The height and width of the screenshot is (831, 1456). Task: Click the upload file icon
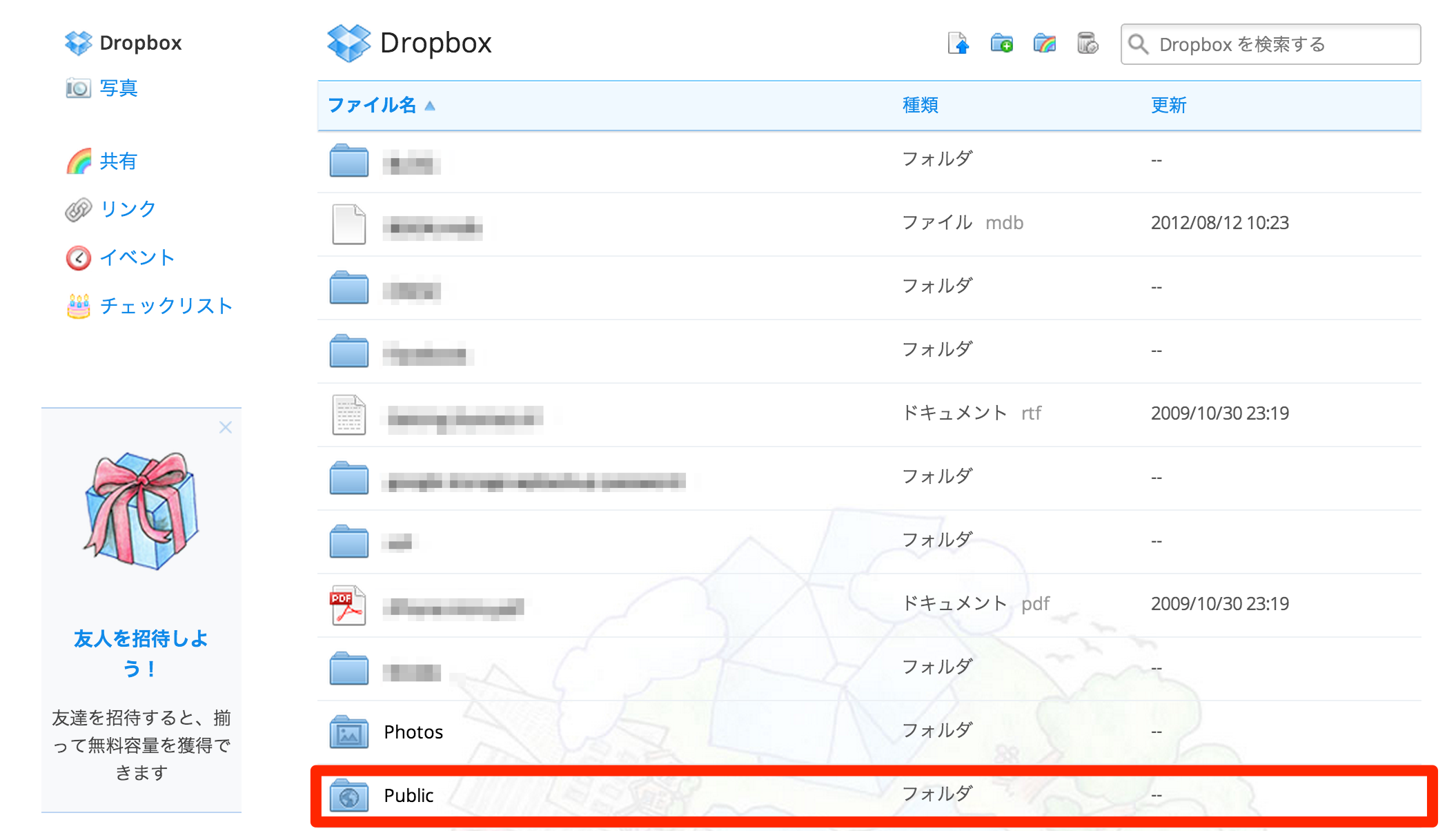pos(958,43)
